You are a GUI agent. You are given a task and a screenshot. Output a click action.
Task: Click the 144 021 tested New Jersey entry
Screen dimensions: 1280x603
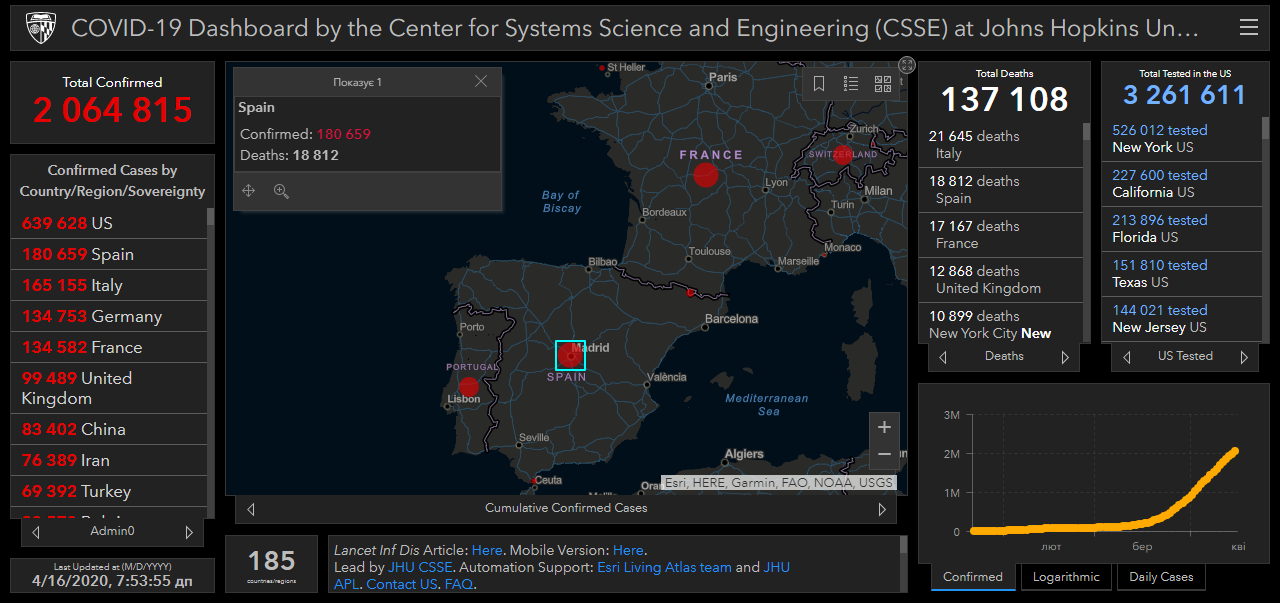pyautogui.click(x=1182, y=319)
